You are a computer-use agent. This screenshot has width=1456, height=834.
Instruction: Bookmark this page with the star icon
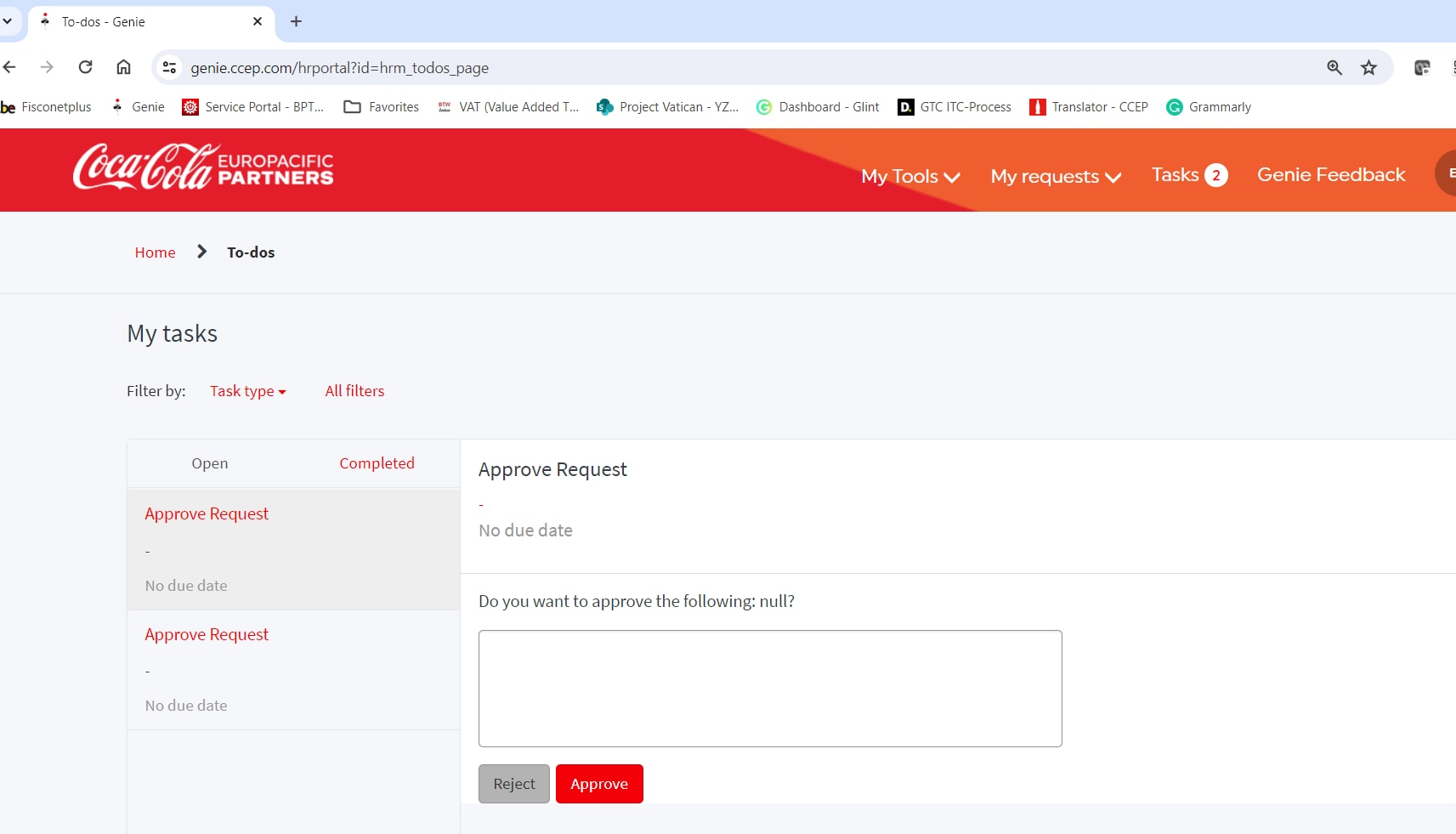click(1368, 67)
